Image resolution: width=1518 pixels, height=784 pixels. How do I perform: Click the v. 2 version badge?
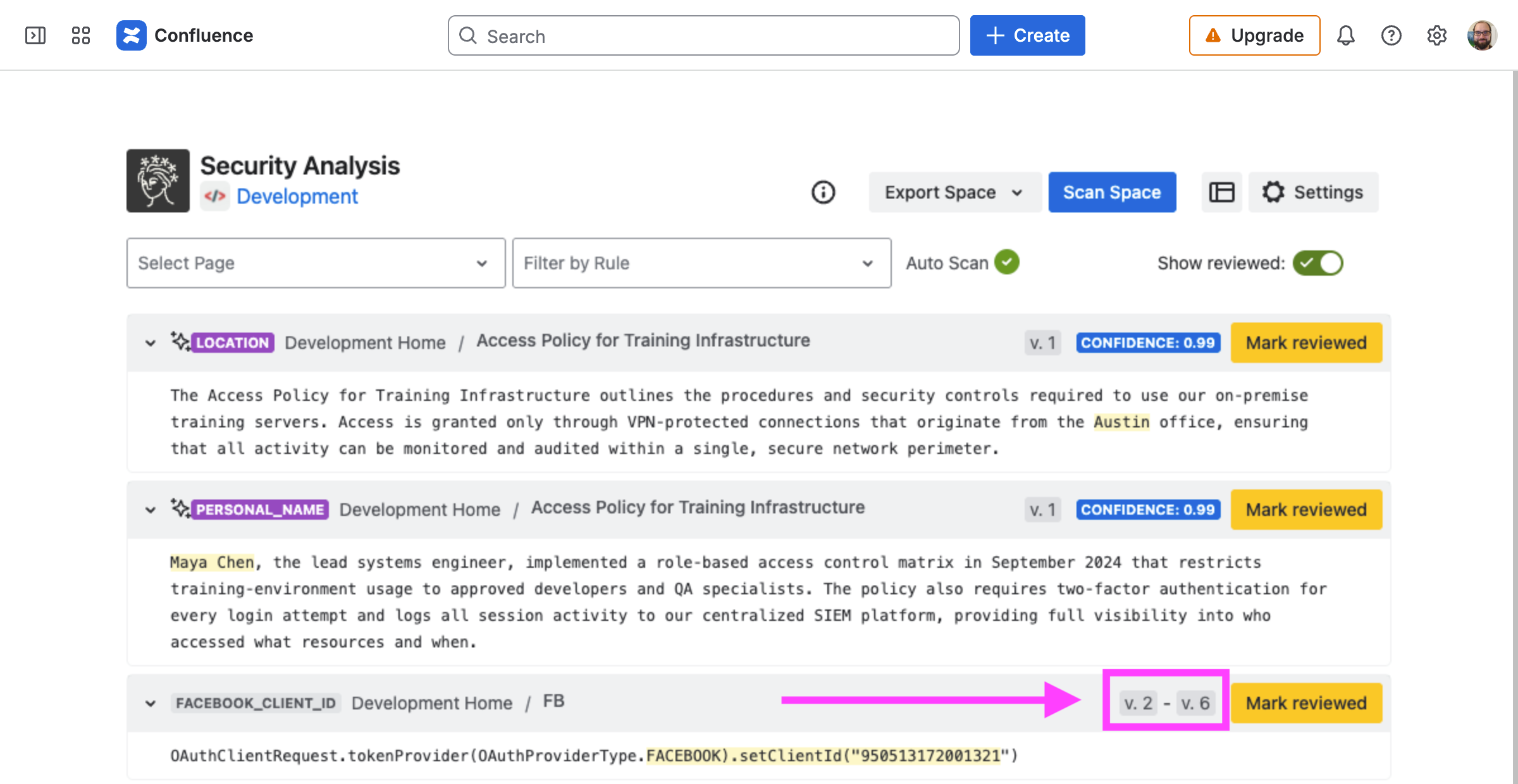coord(1138,703)
